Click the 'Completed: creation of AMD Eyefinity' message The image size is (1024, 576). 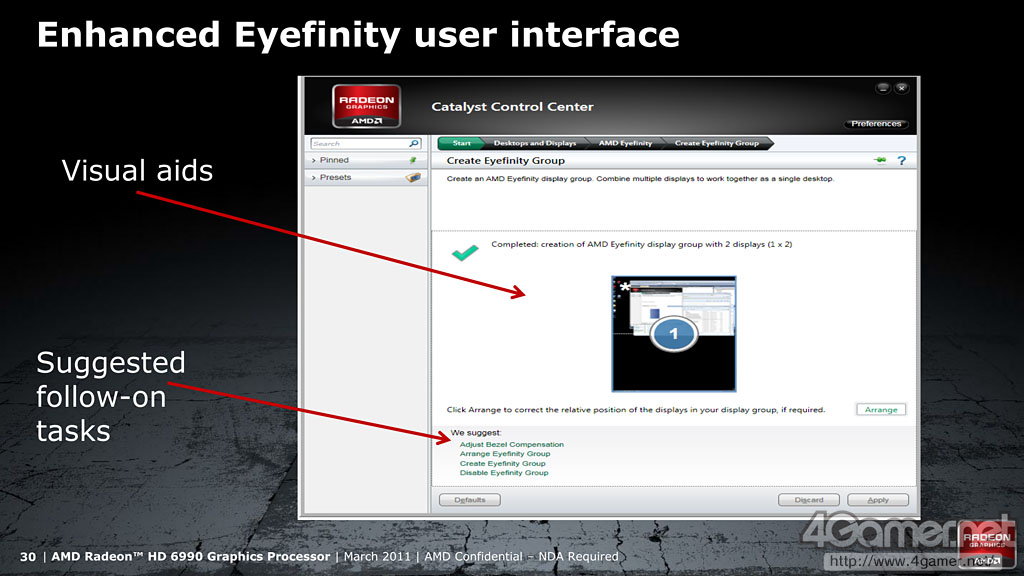point(641,244)
